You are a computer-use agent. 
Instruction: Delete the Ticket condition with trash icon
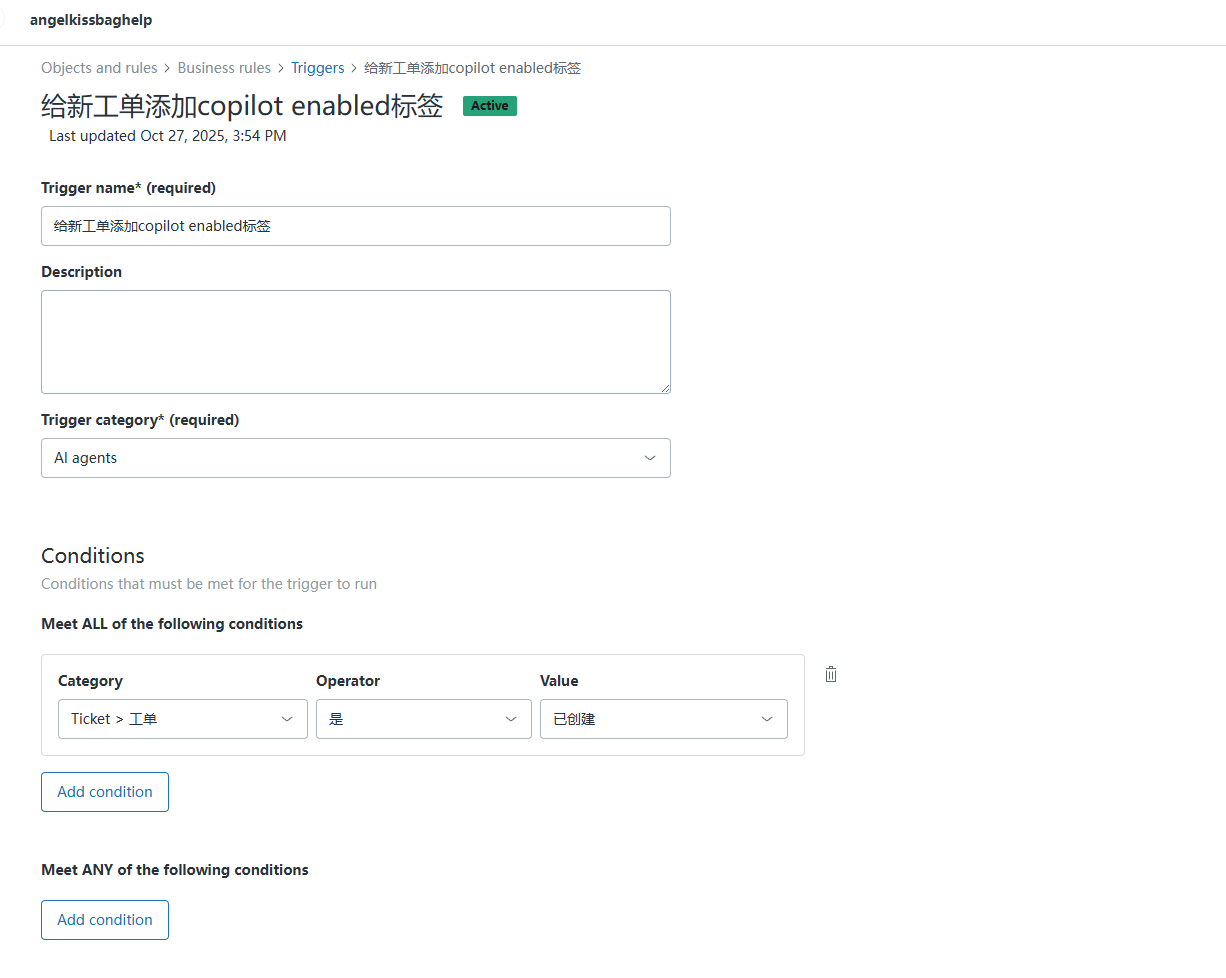tap(830, 675)
